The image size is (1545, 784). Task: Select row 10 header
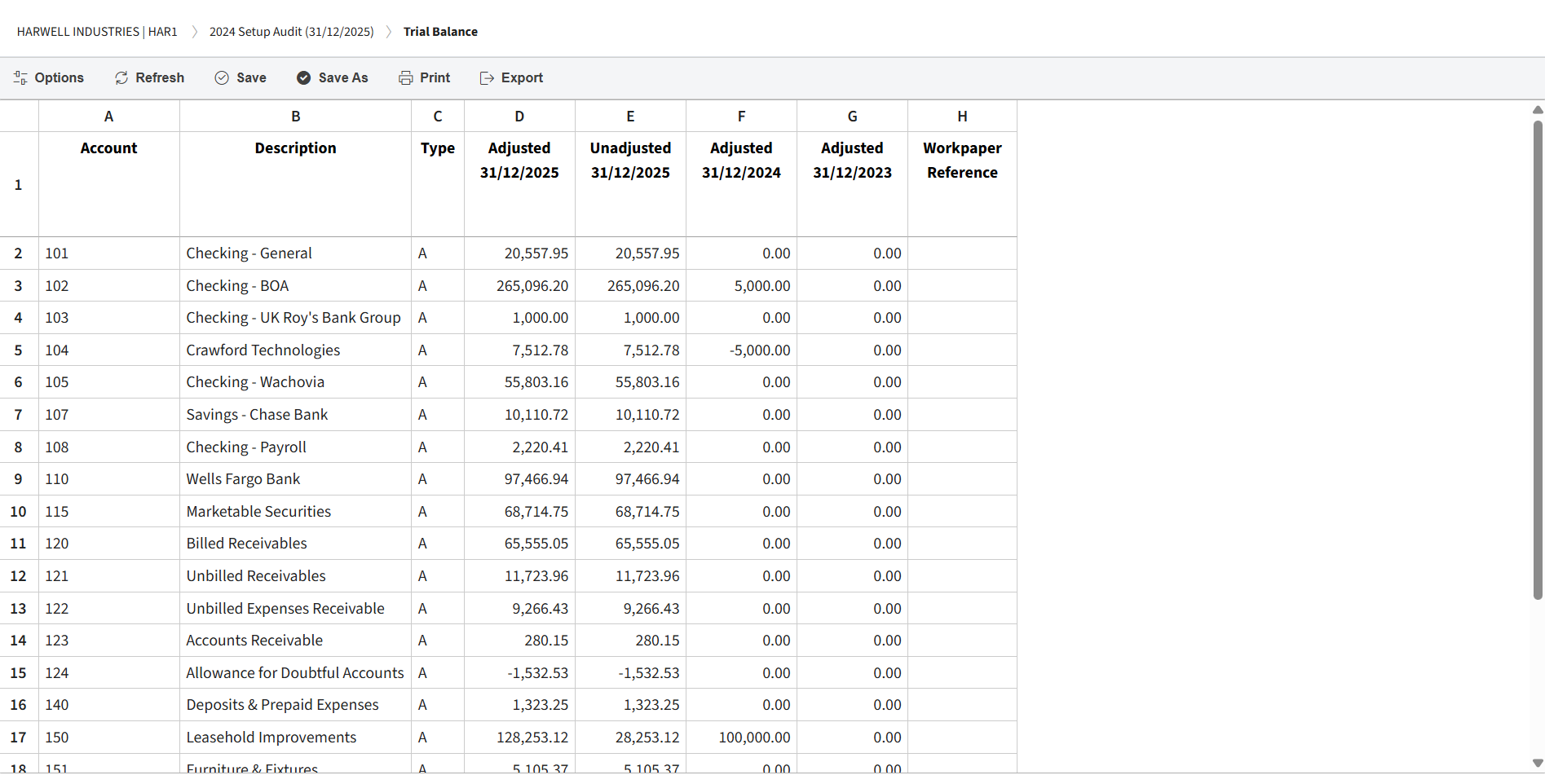pyautogui.click(x=18, y=512)
